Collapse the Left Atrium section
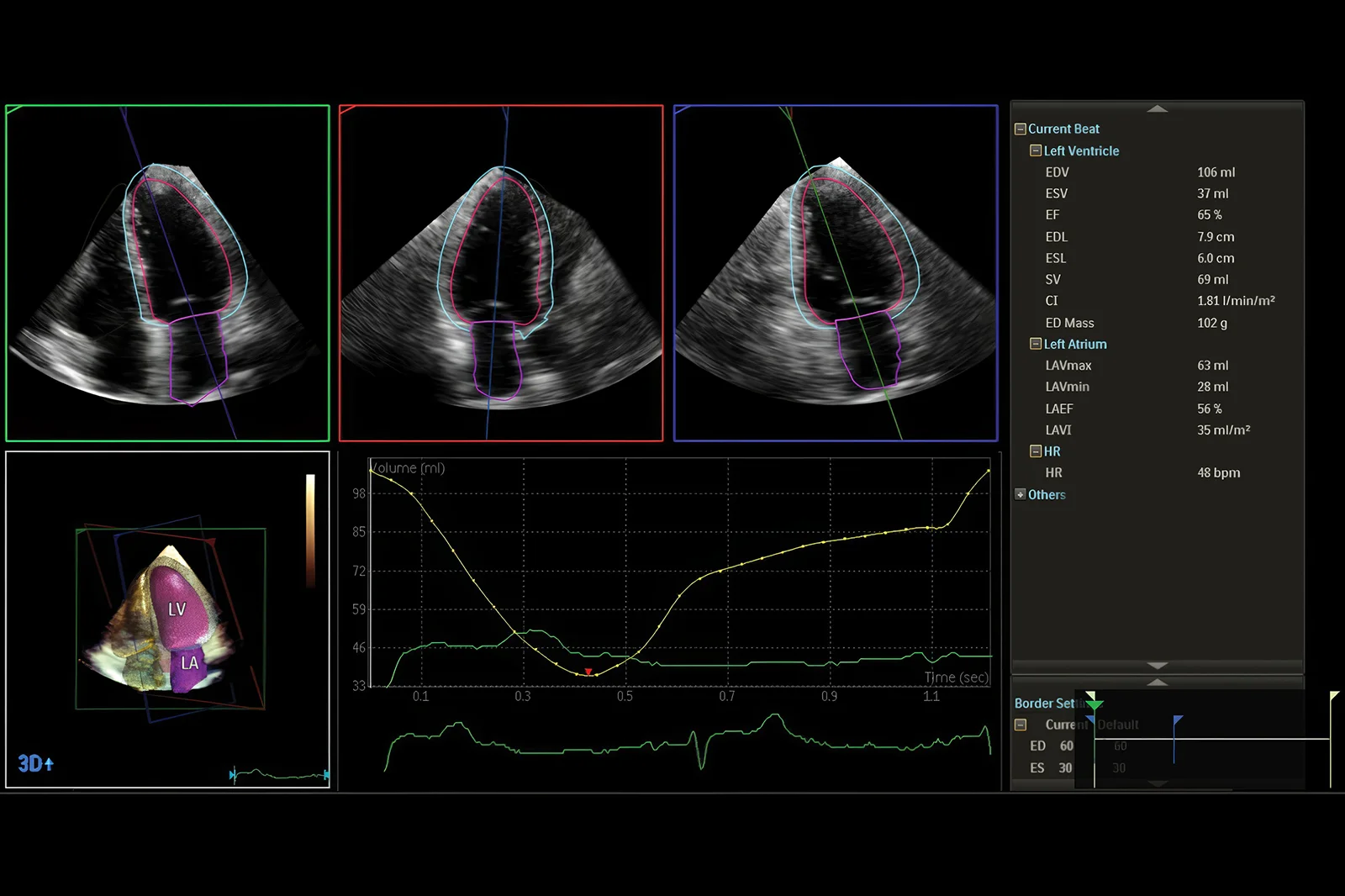The image size is (1345, 896). click(x=1036, y=345)
